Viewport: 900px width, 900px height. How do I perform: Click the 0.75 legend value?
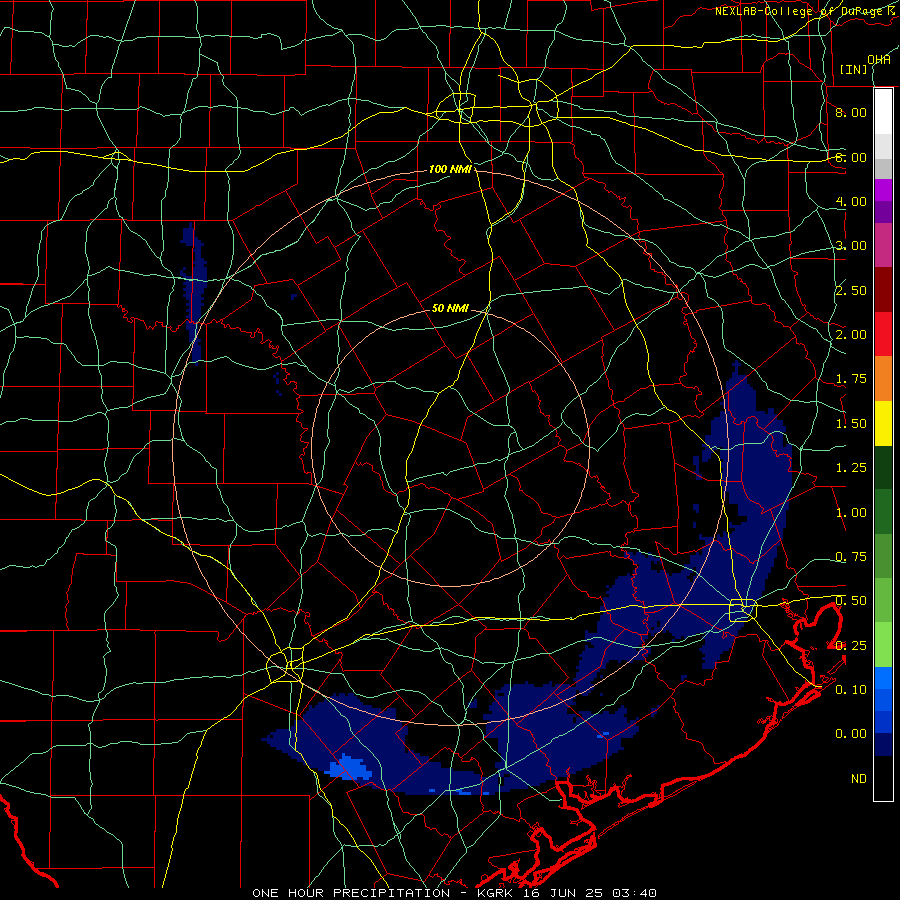point(851,557)
